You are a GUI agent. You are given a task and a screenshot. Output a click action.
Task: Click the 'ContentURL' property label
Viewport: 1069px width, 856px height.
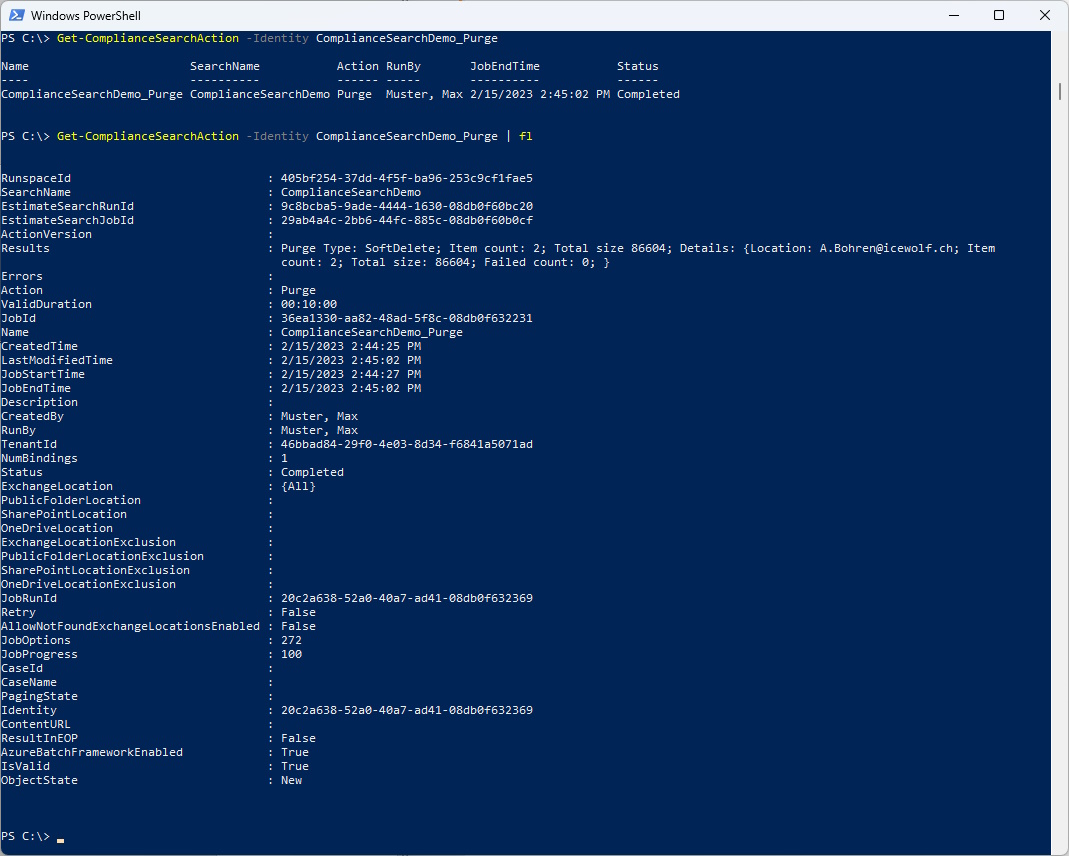point(36,724)
